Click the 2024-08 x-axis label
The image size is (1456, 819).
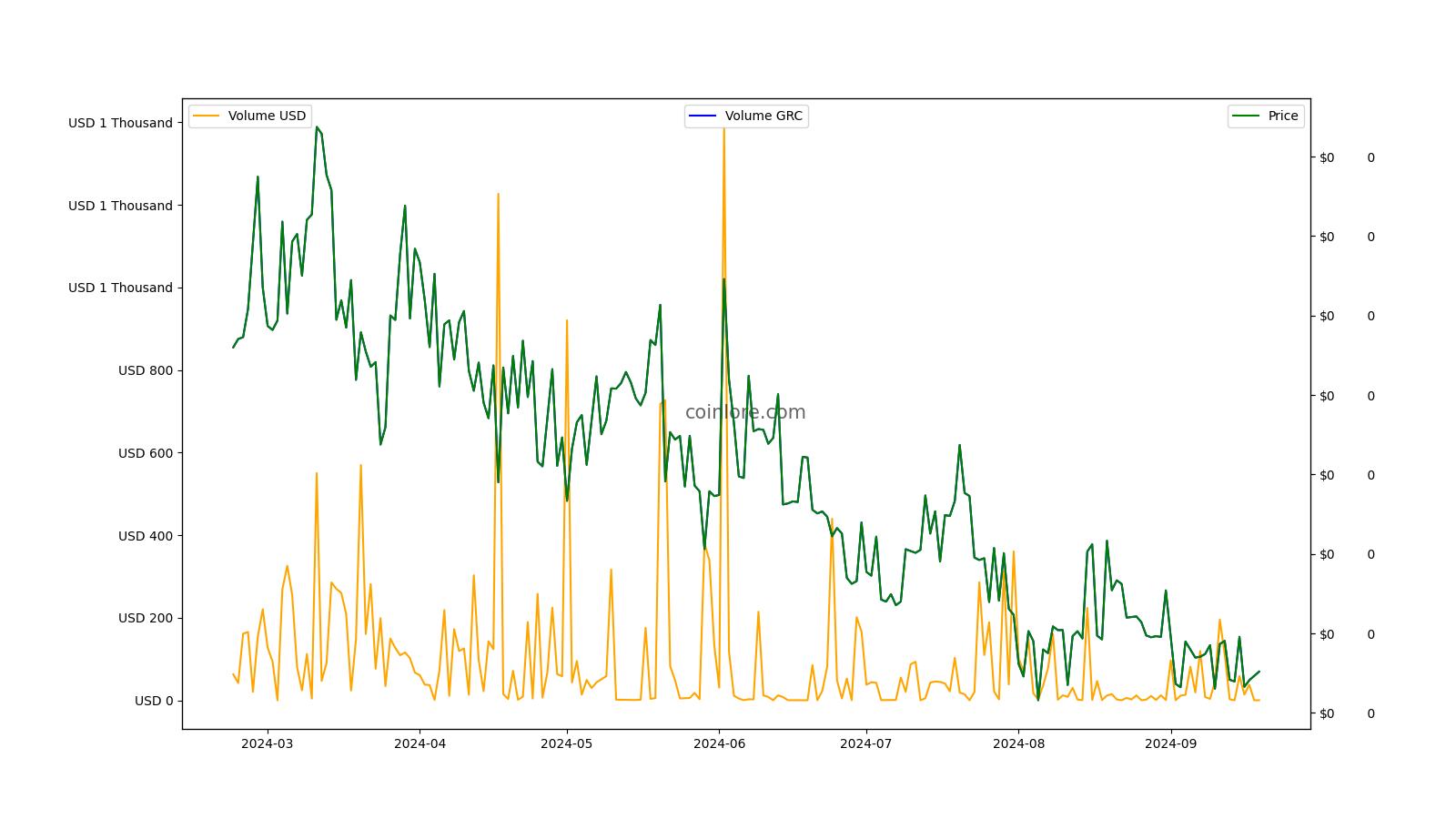1018,743
